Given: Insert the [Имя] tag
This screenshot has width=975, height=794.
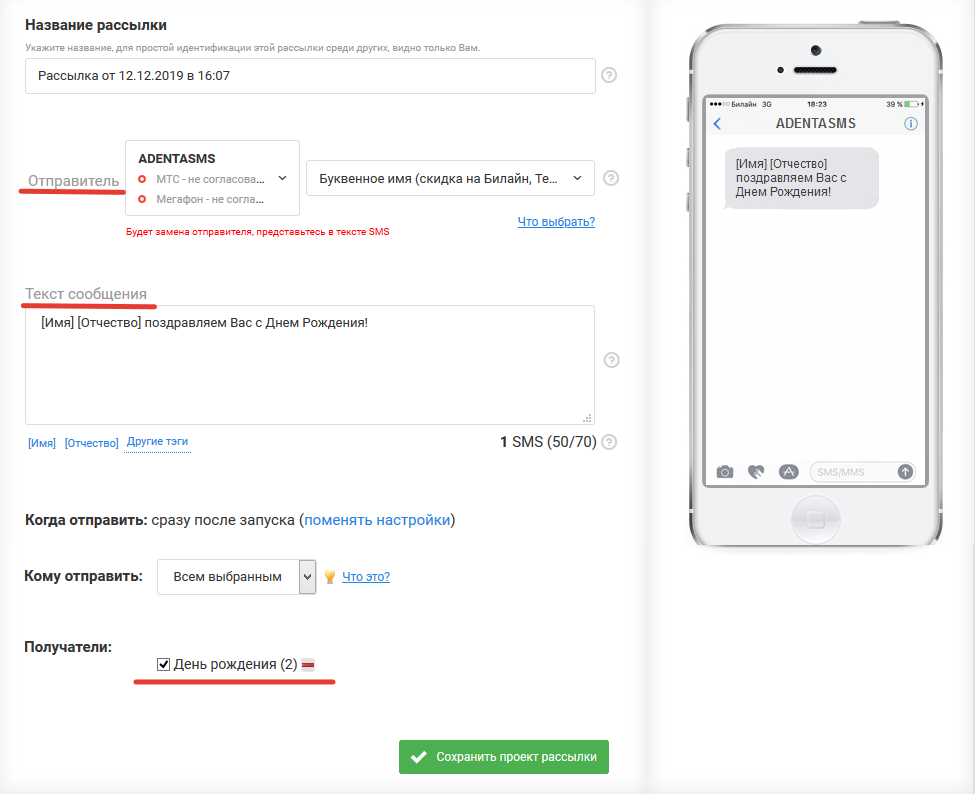Looking at the screenshot, I should click(x=42, y=442).
